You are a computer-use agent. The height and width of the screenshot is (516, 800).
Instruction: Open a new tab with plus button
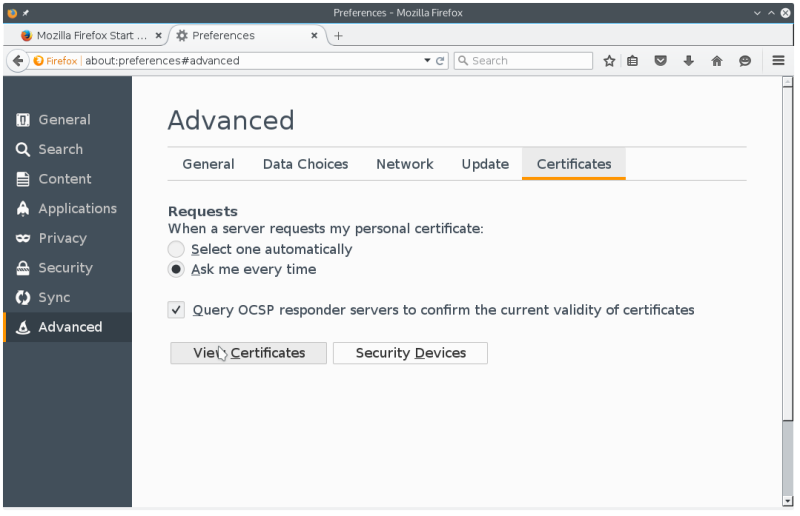tap(338, 35)
